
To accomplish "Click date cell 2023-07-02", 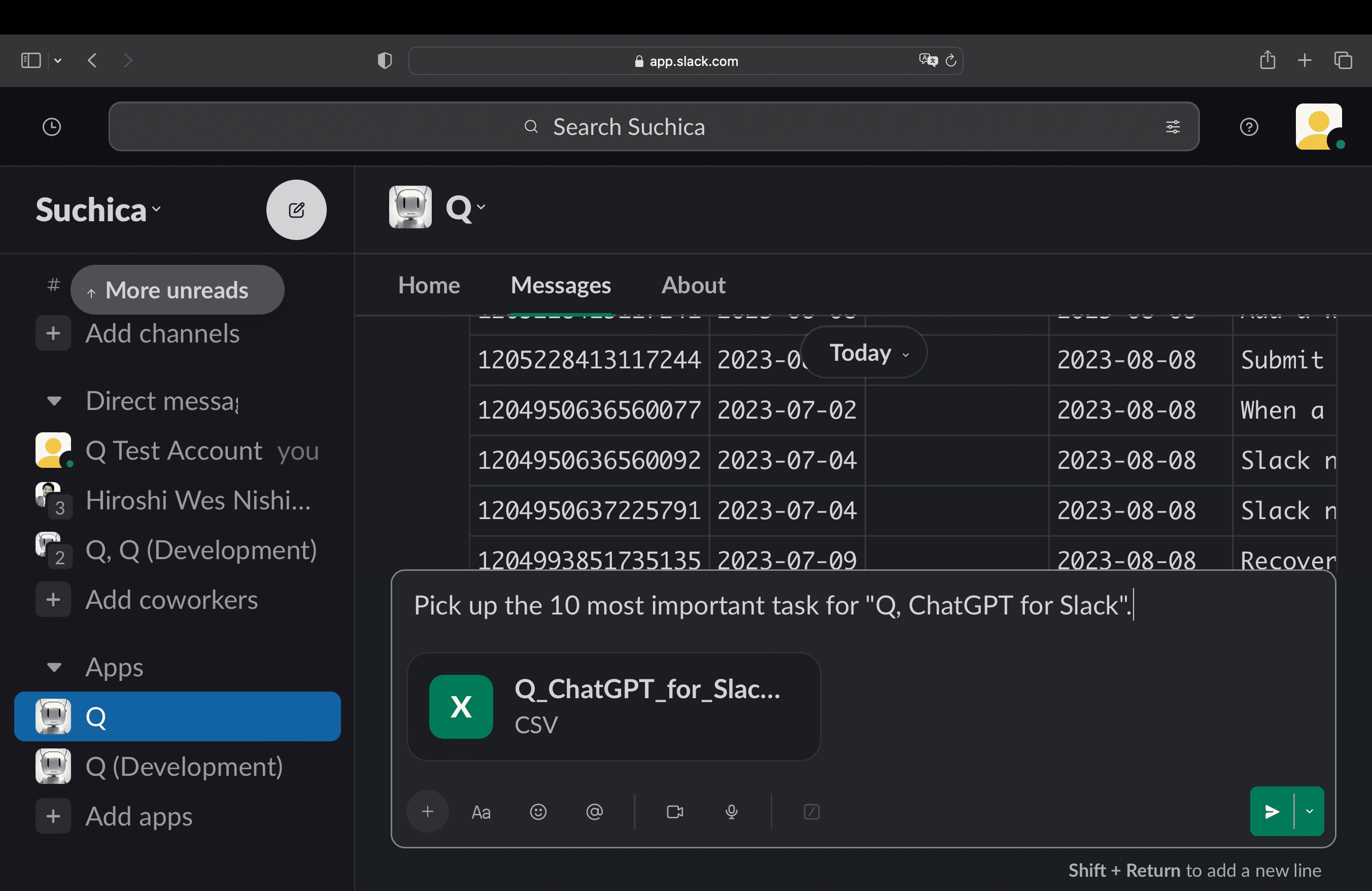I will point(787,410).
